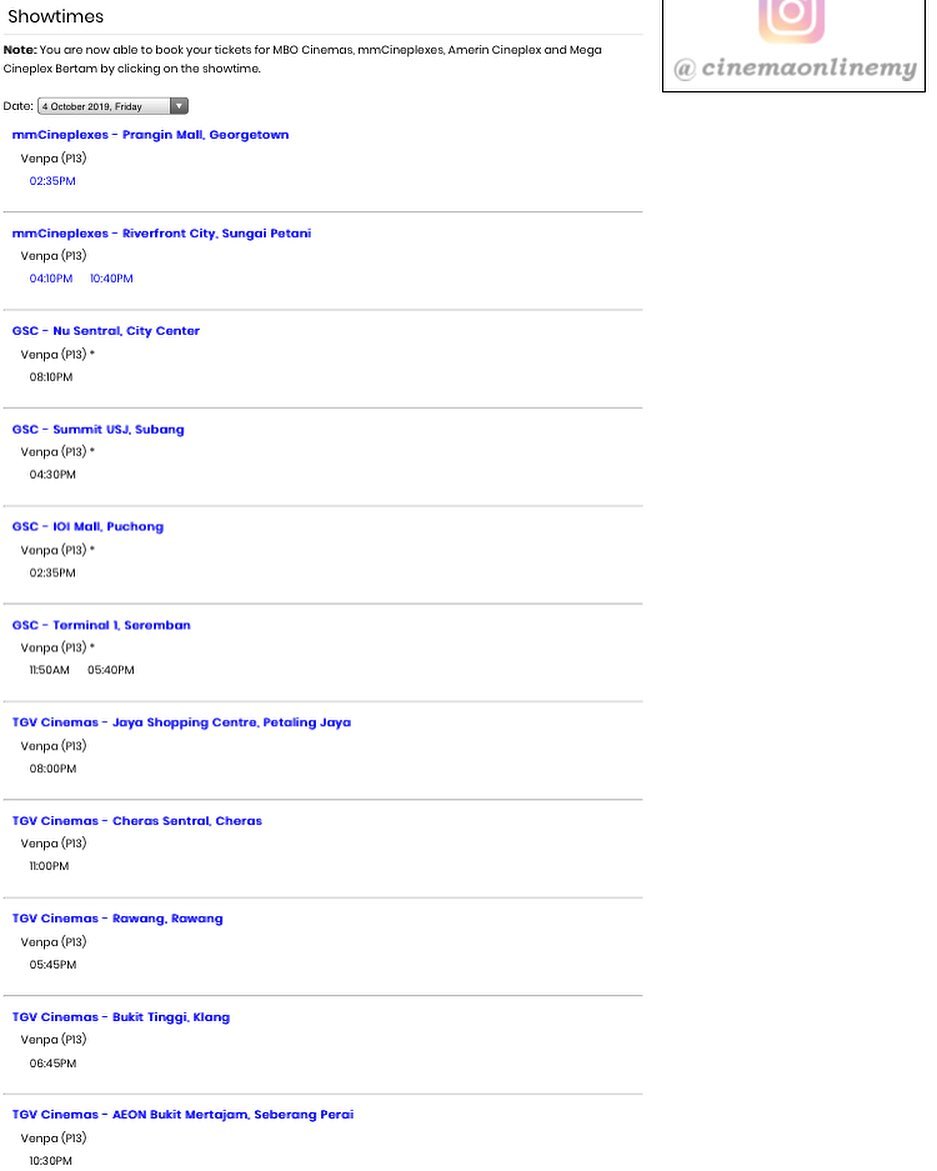Image resolution: width=937 pixels, height=1171 pixels.
Task: Select the 08:10PM showtime at Nu Sentral
Action: pos(51,377)
